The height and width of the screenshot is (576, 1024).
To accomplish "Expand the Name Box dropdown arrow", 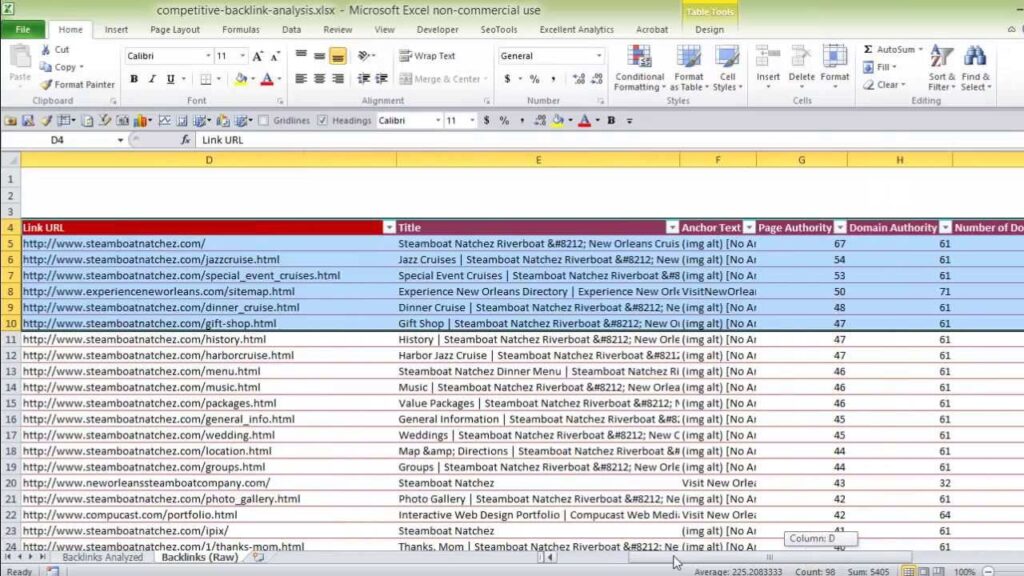I will 120,140.
